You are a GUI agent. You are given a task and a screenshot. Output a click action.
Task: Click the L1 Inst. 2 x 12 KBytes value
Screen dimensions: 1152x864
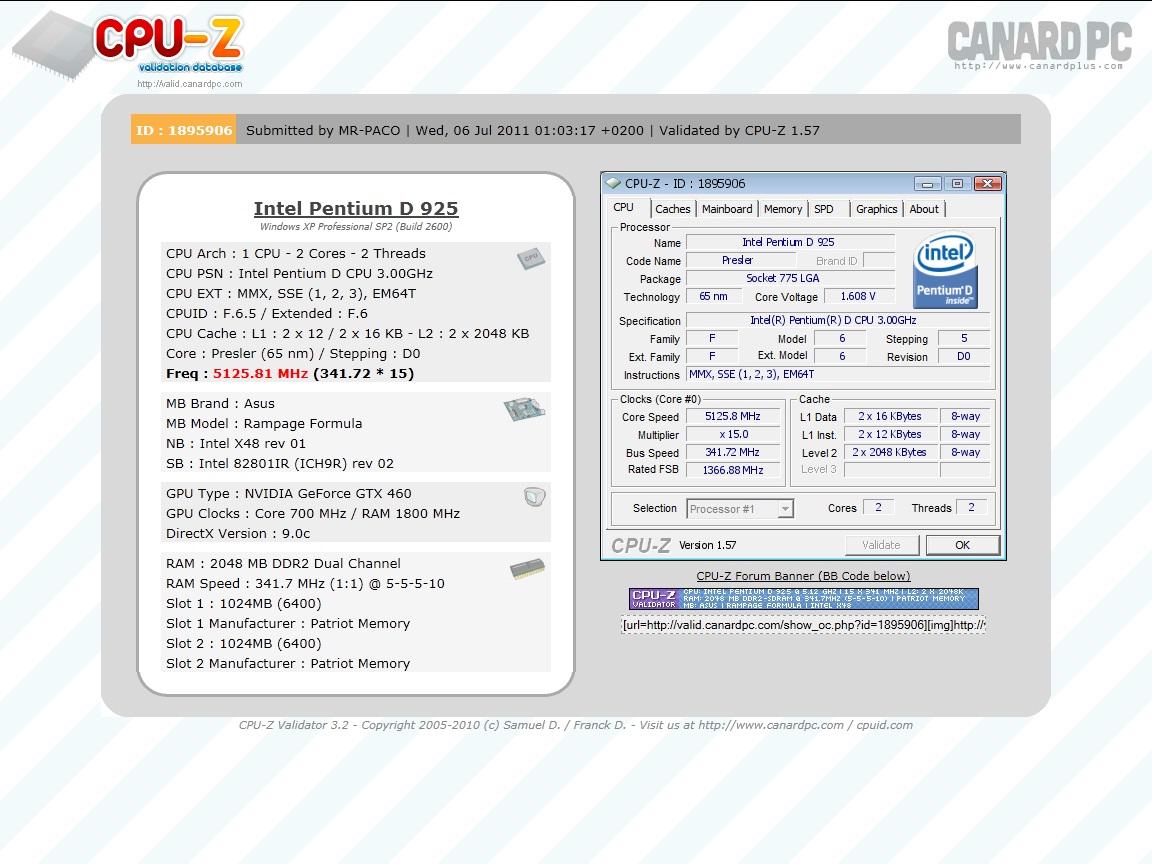click(x=890, y=435)
